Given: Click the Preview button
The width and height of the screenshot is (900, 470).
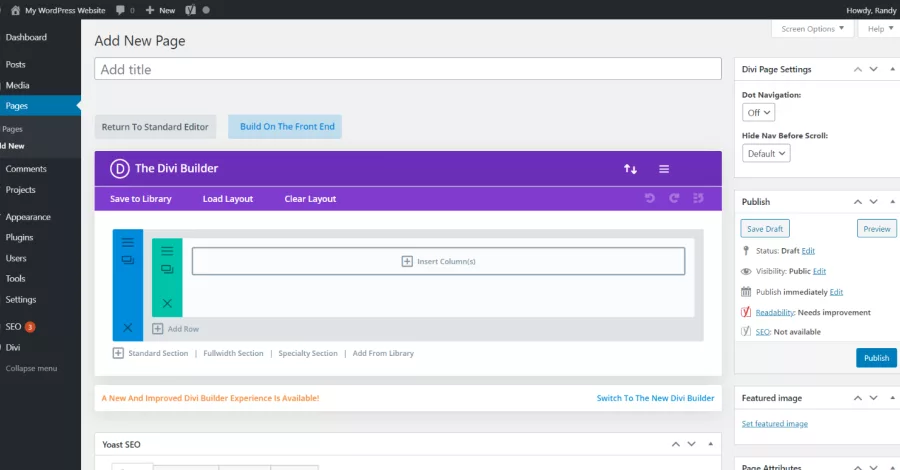Looking at the screenshot, I should pyautogui.click(x=876, y=228).
